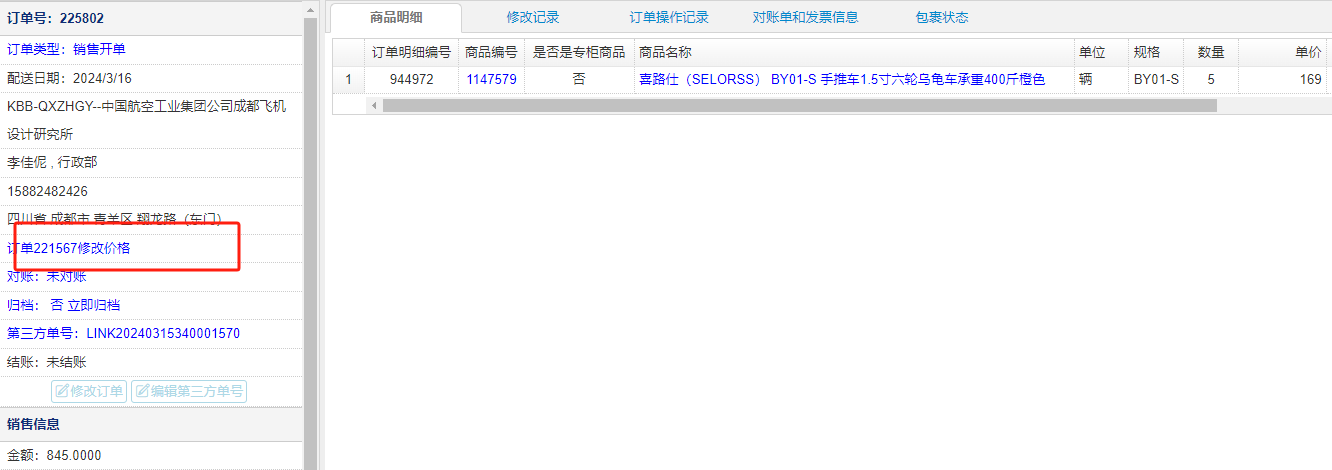Click customer name KBB-QXZHGY--中国航空工业集团公司成都飞机
Image resolution: width=1332 pixels, height=470 pixels.
pyautogui.click(x=146, y=106)
